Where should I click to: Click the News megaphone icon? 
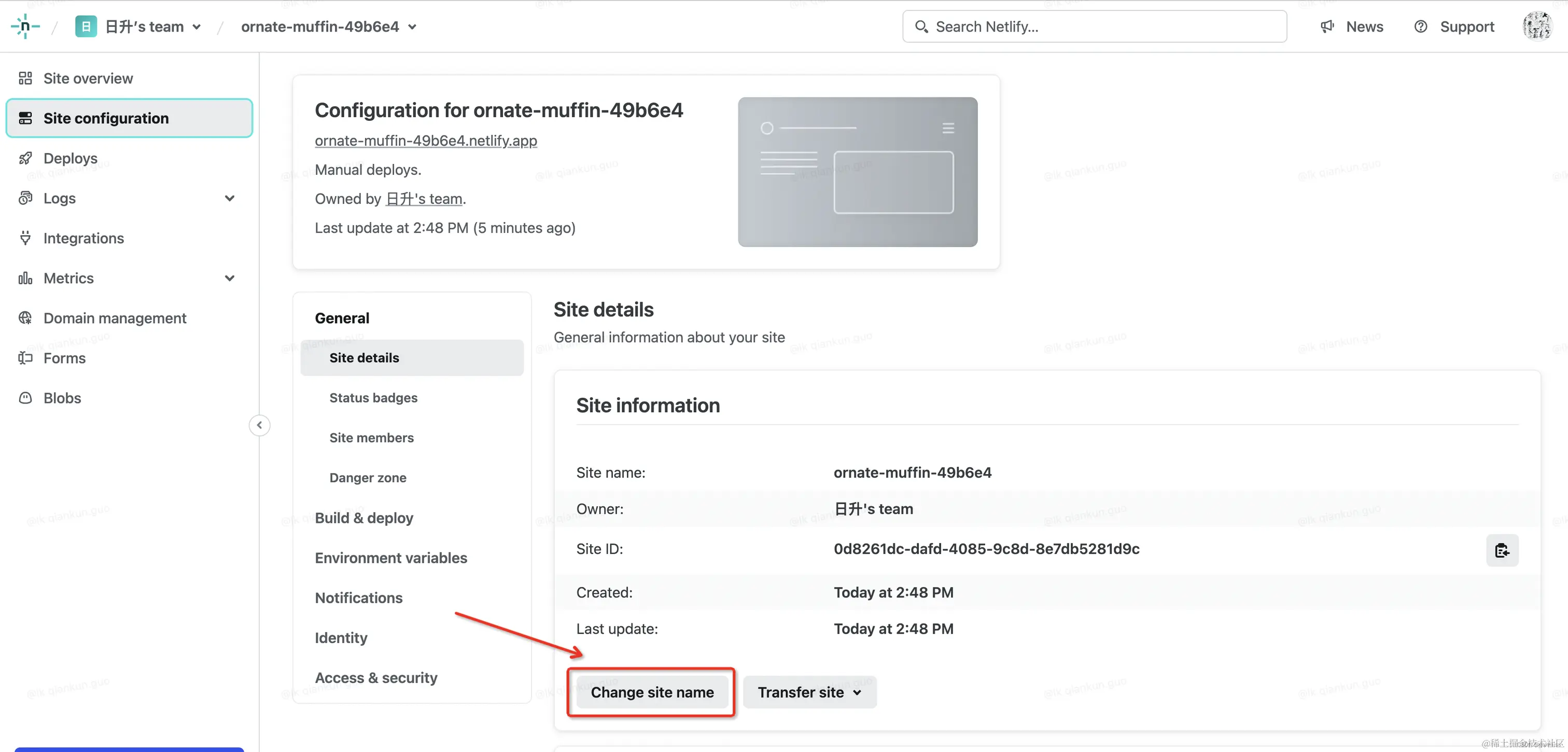click(1327, 26)
